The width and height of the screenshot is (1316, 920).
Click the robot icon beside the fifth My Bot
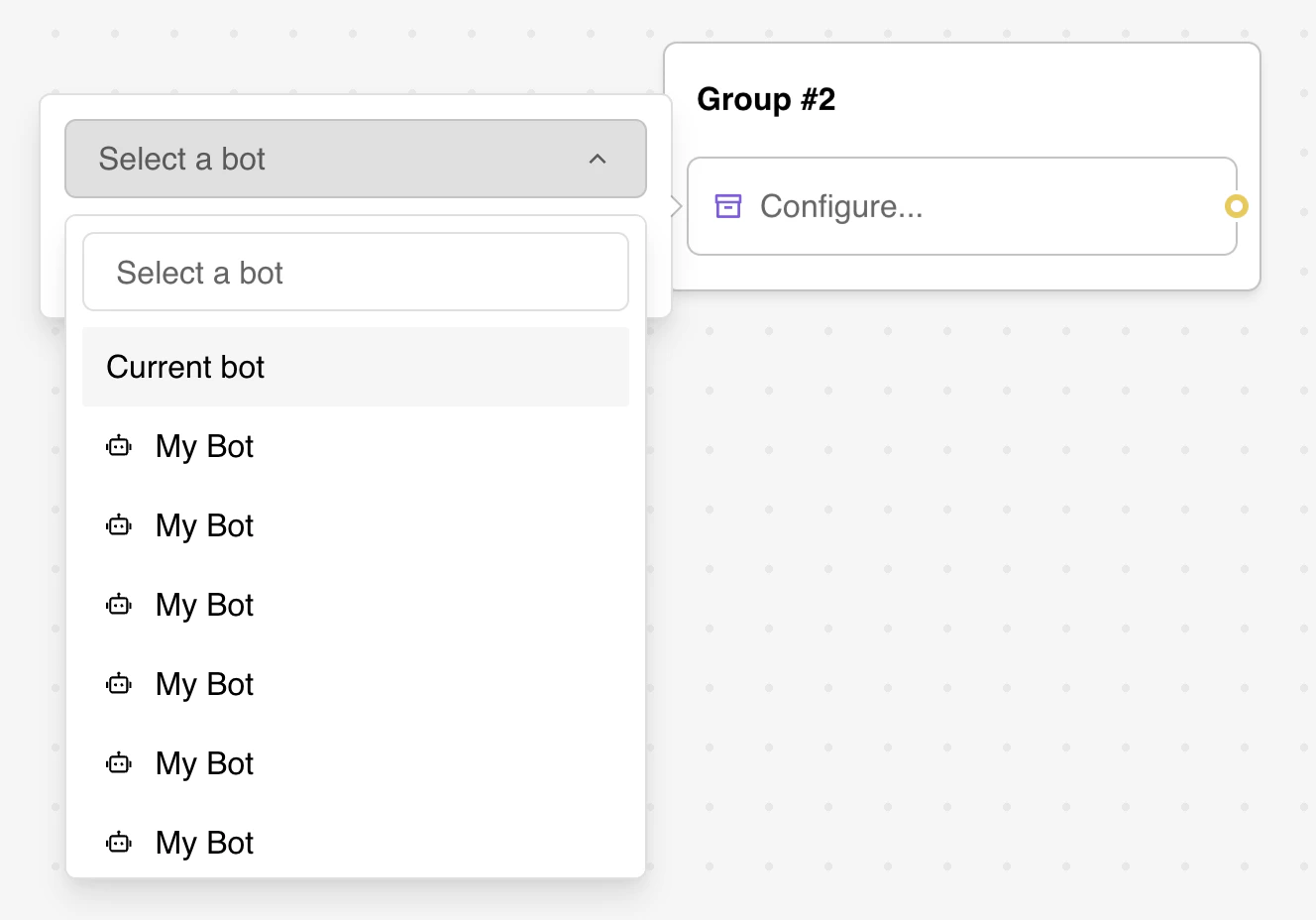[118, 763]
